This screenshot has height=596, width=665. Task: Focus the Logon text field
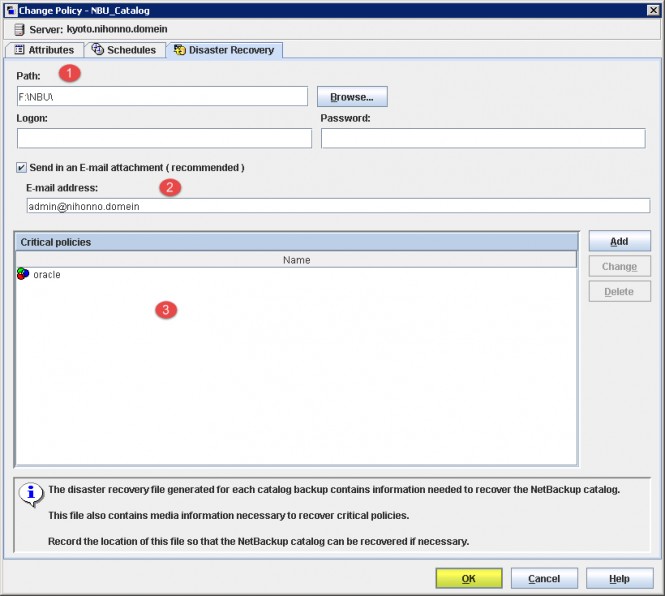[x=164, y=138]
